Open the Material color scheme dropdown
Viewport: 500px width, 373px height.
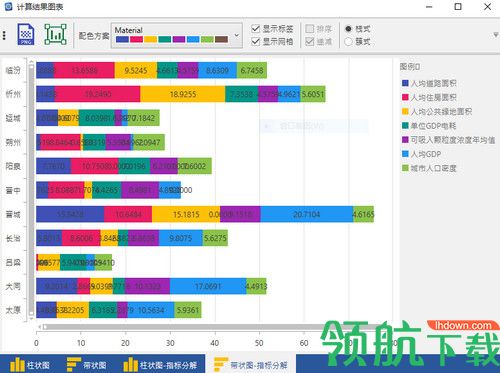[177, 35]
